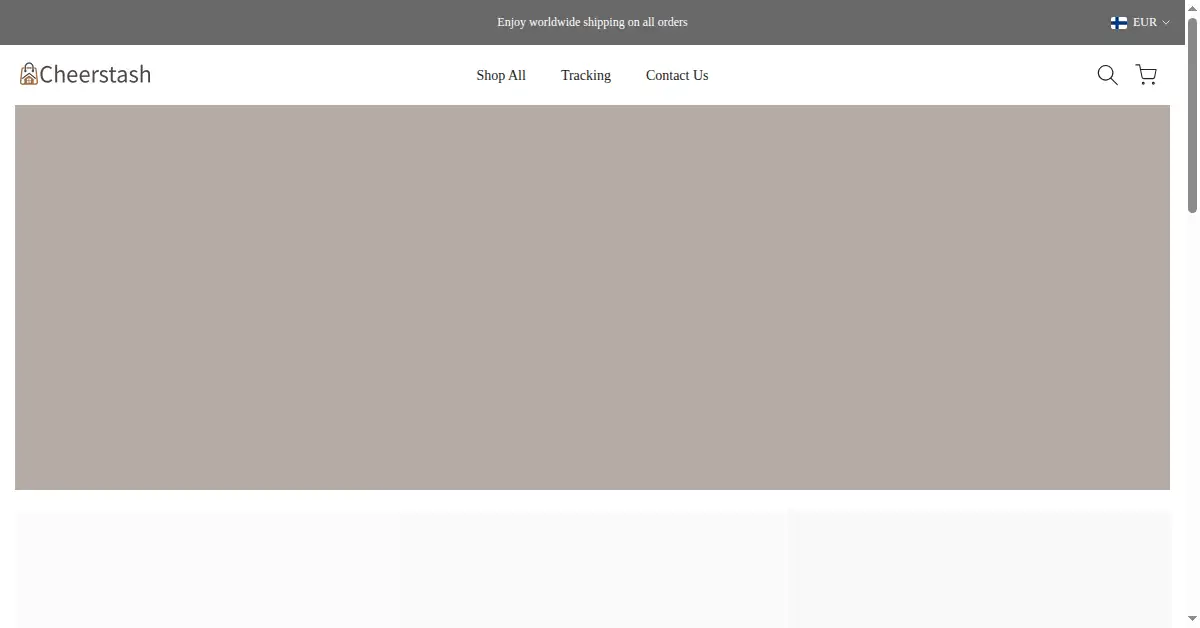Viewport: 1200px width, 628px height.
Task: Open the shopping cart icon
Action: click(1146, 75)
